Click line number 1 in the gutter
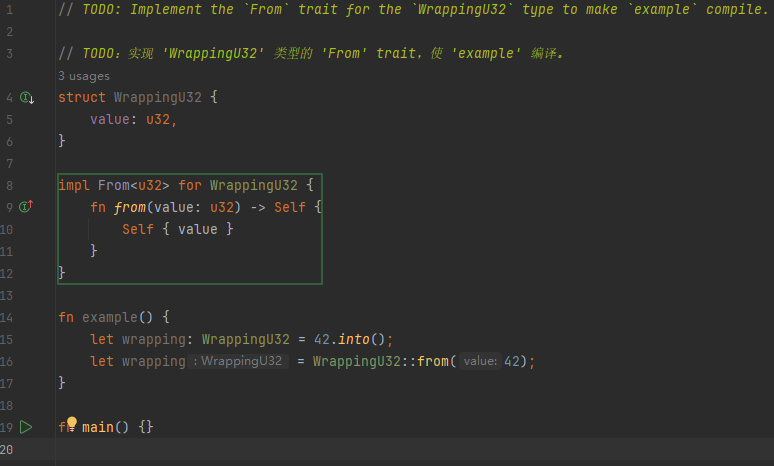The width and height of the screenshot is (774, 466). (9, 10)
